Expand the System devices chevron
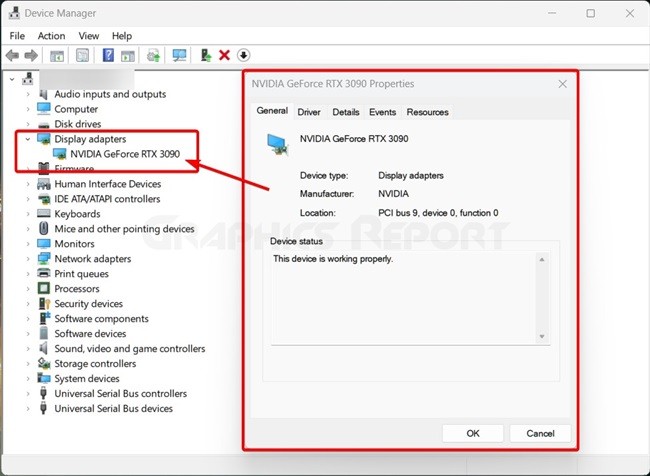 28,379
